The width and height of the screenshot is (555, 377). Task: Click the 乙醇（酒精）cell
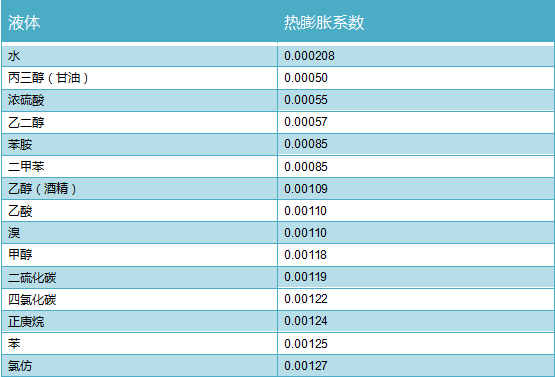[x=139, y=188]
